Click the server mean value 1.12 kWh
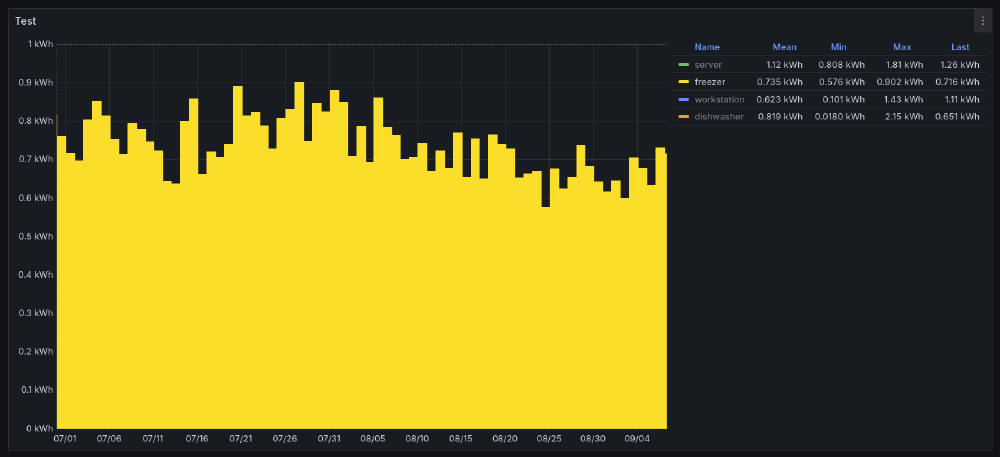Image resolution: width=1000 pixels, height=457 pixels. point(783,65)
